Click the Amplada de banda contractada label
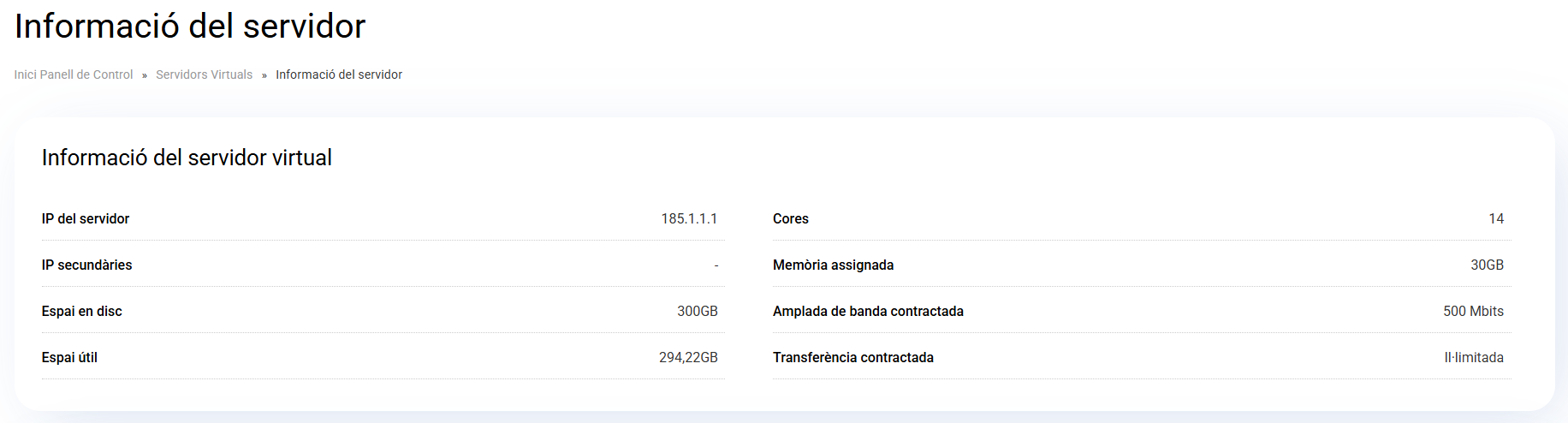The height and width of the screenshot is (423, 1568). click(868, 311)
